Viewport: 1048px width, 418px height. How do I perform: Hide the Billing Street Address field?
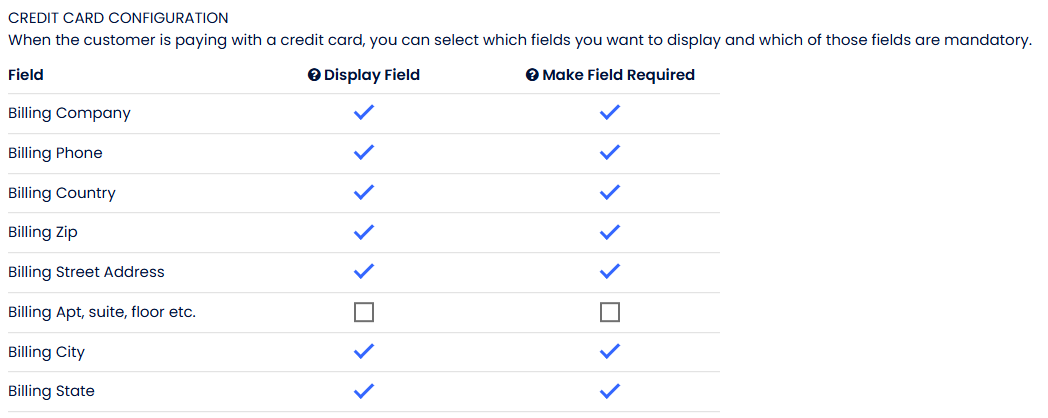tap(364, 272)
